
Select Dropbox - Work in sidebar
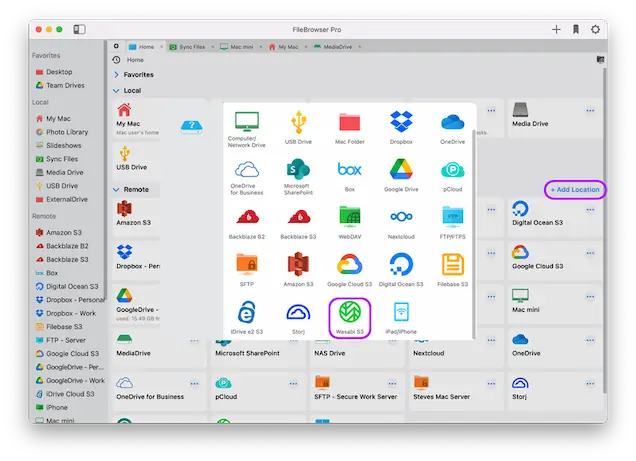tap(66, 313)
